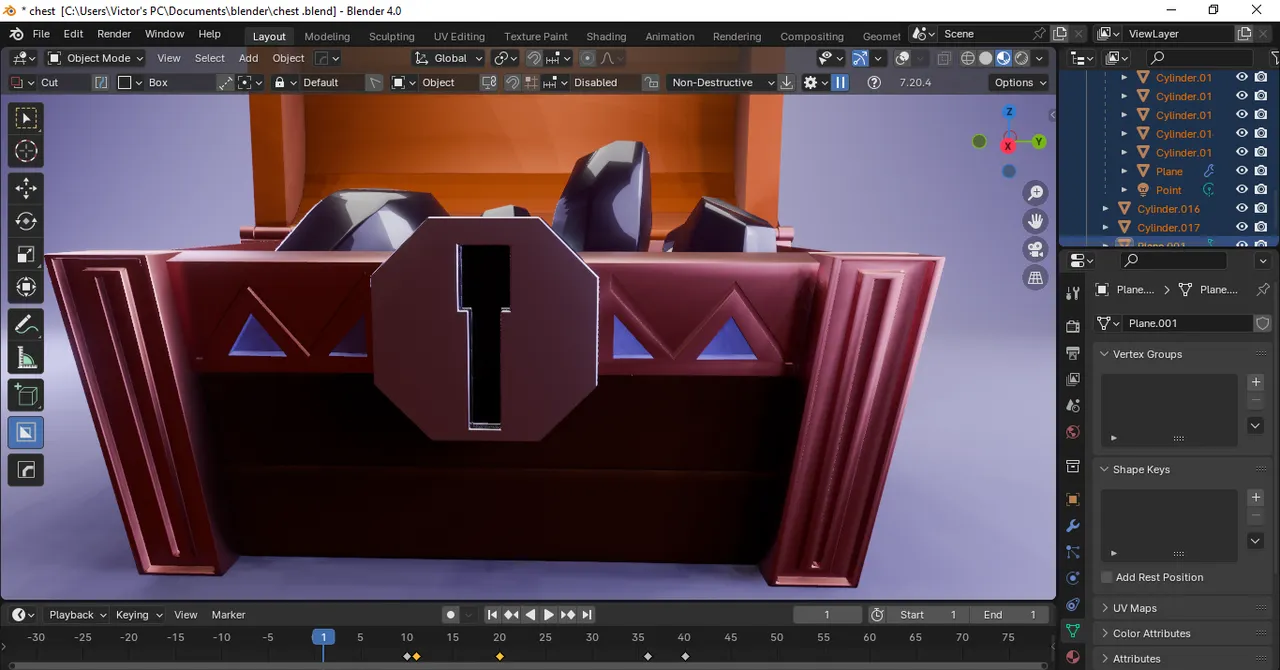The height and width of the screenshot is (670, 1280).
Task: Open Global transform orientation dropdown
Action: (449, 58)
